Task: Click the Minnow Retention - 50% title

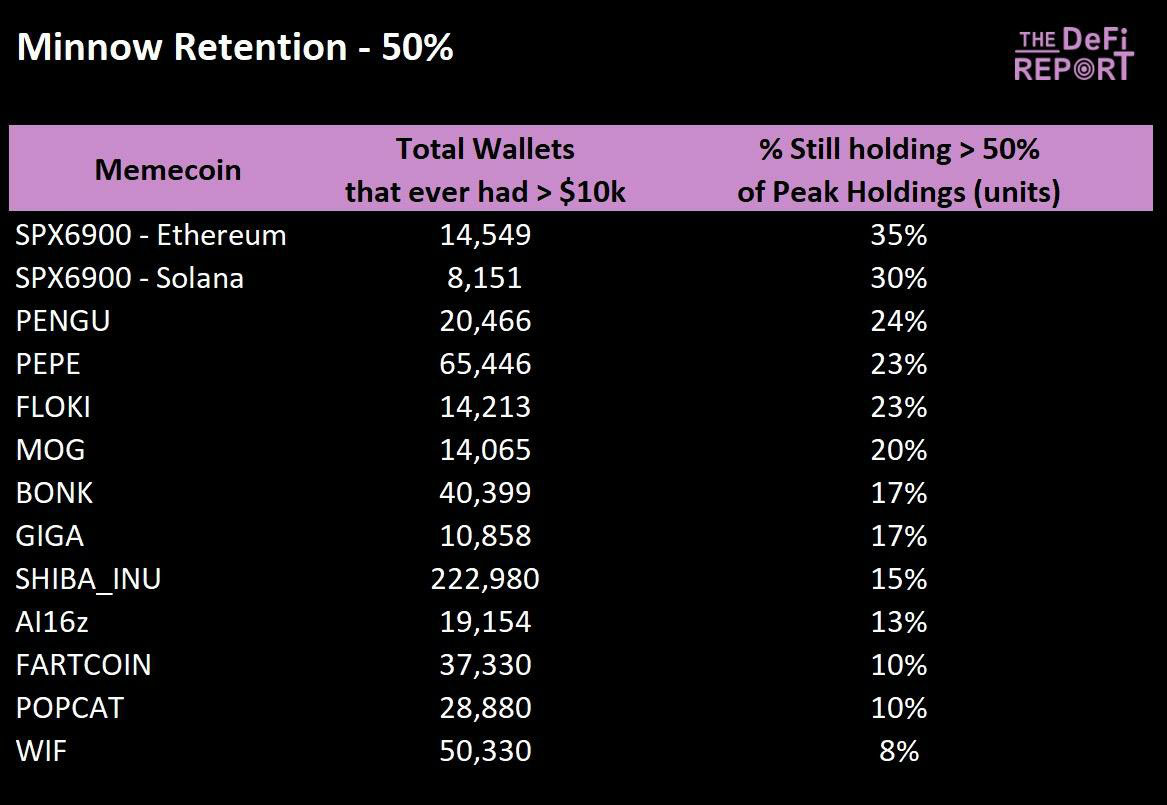Action: (x=236, y=47)
